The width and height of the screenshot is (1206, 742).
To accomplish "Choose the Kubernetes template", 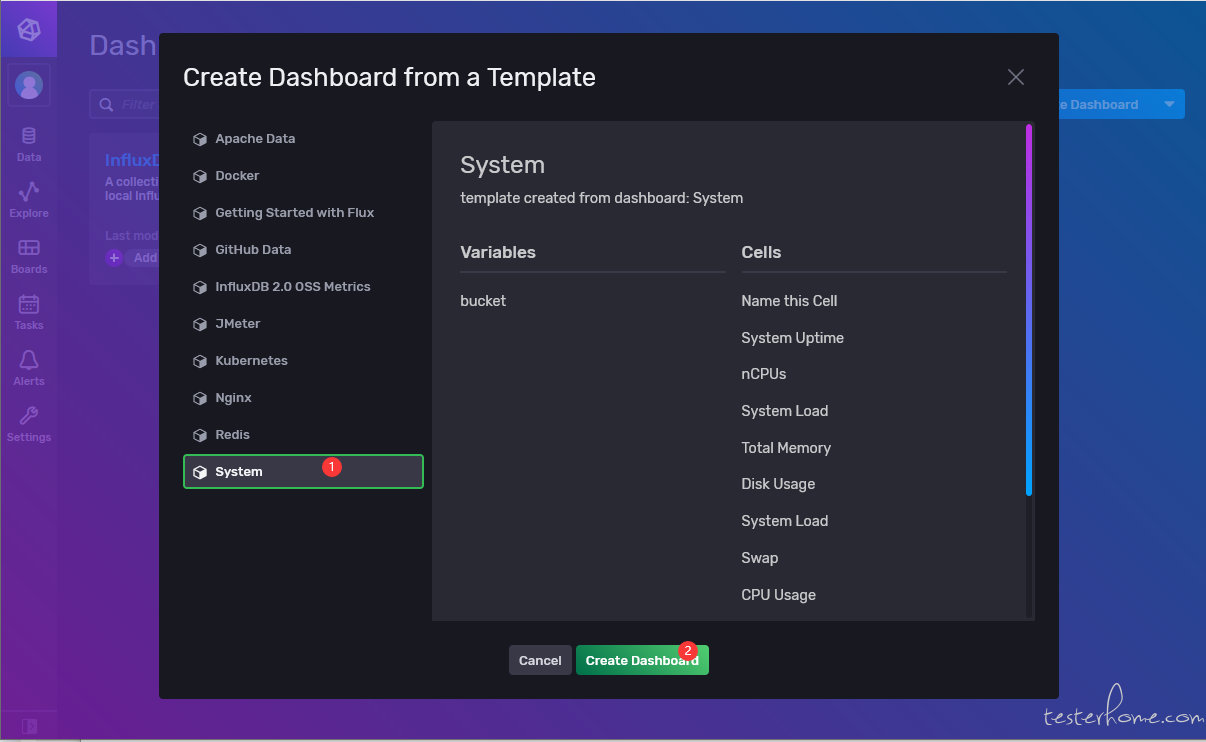I will click(303, 361).
